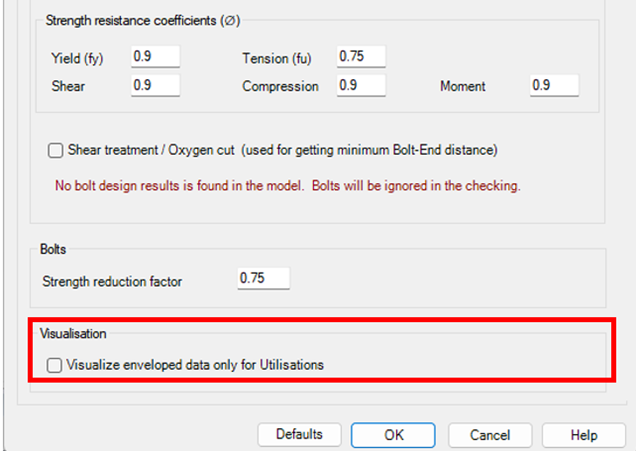636x451 pixels.
Task: Select the Shear coefficient input box
Action: click(155, 86)
